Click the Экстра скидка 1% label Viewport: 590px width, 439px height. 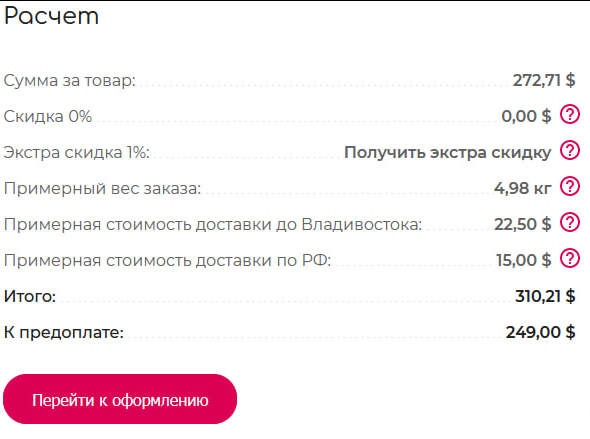pyautogui.click(x=77, y=152)
